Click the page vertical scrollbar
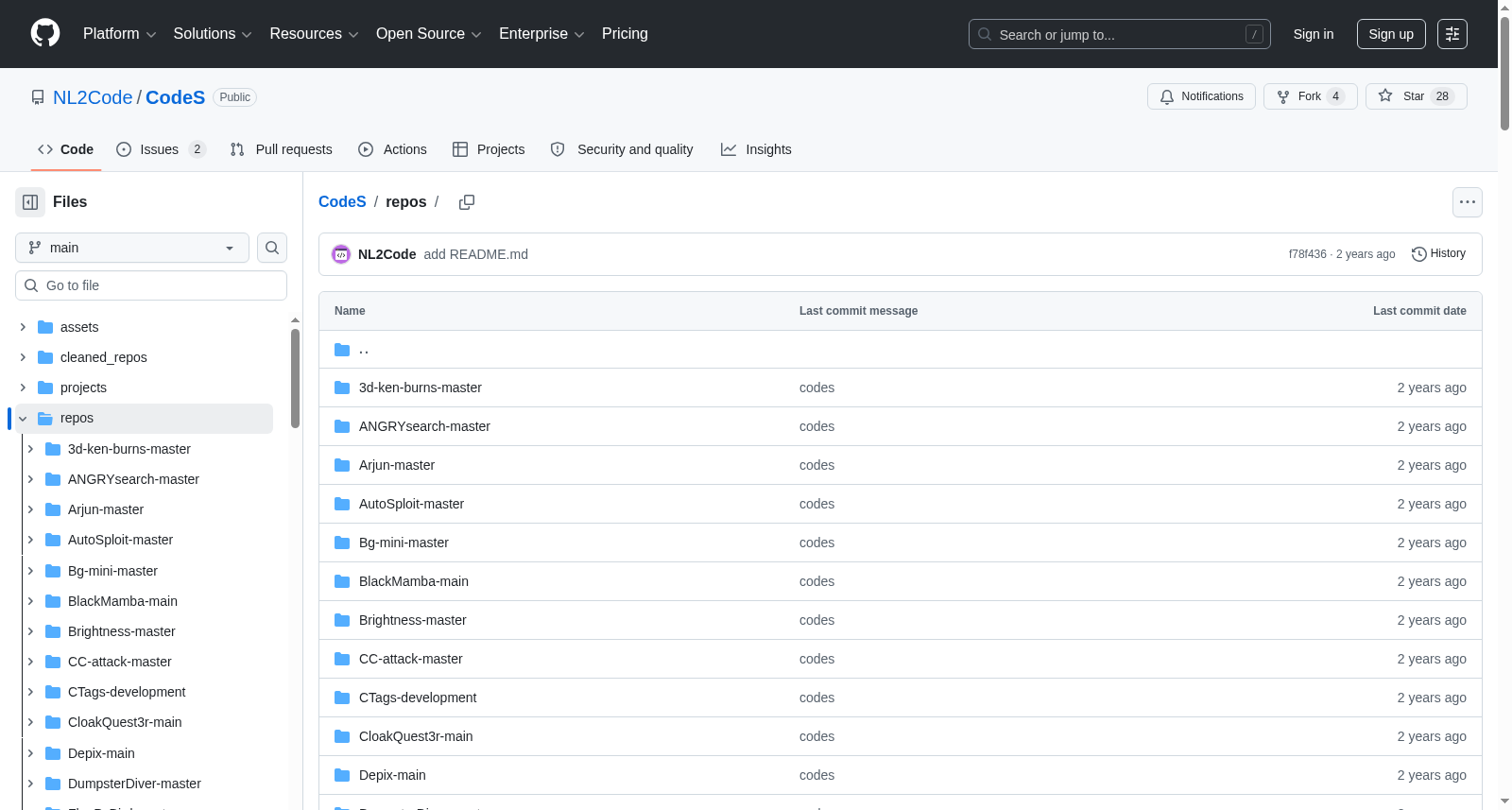Image resolution: width=1512 pixels, height=810 pixels. point(1504,74)
